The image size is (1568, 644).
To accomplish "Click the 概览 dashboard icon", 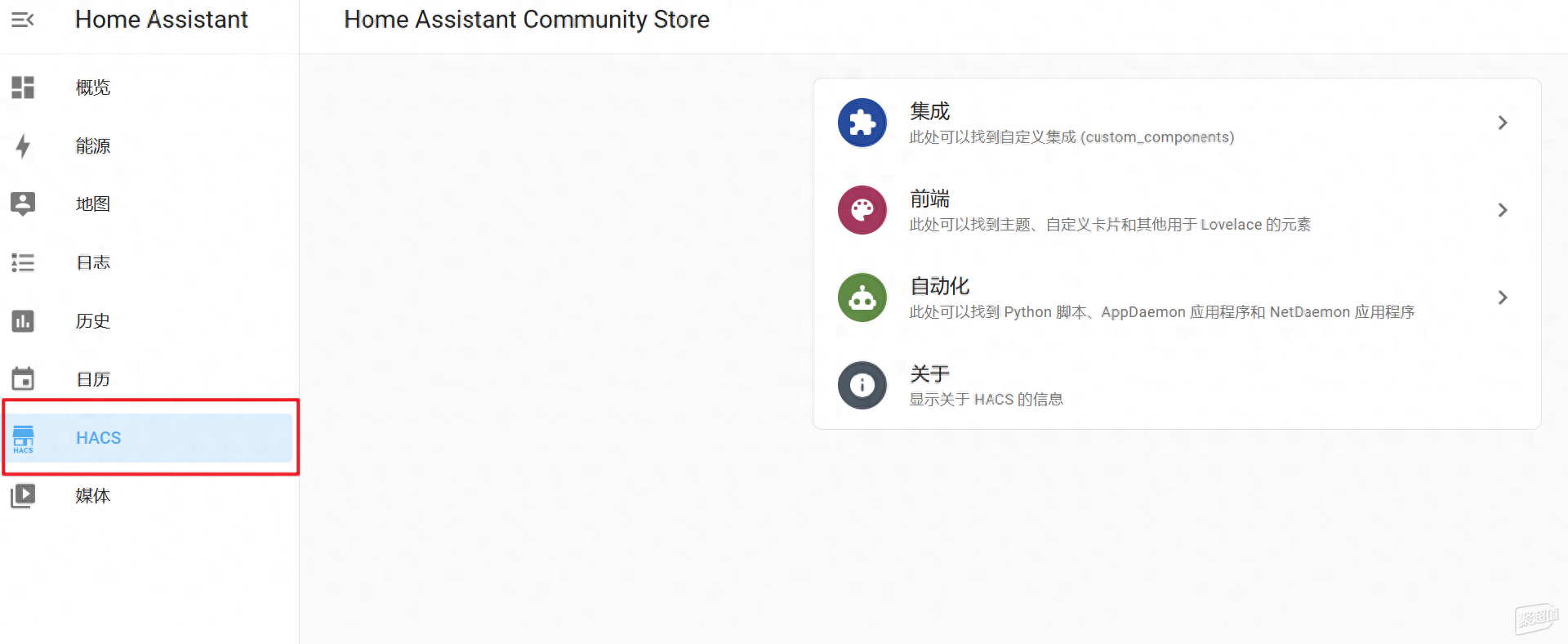I will point(23,87).
